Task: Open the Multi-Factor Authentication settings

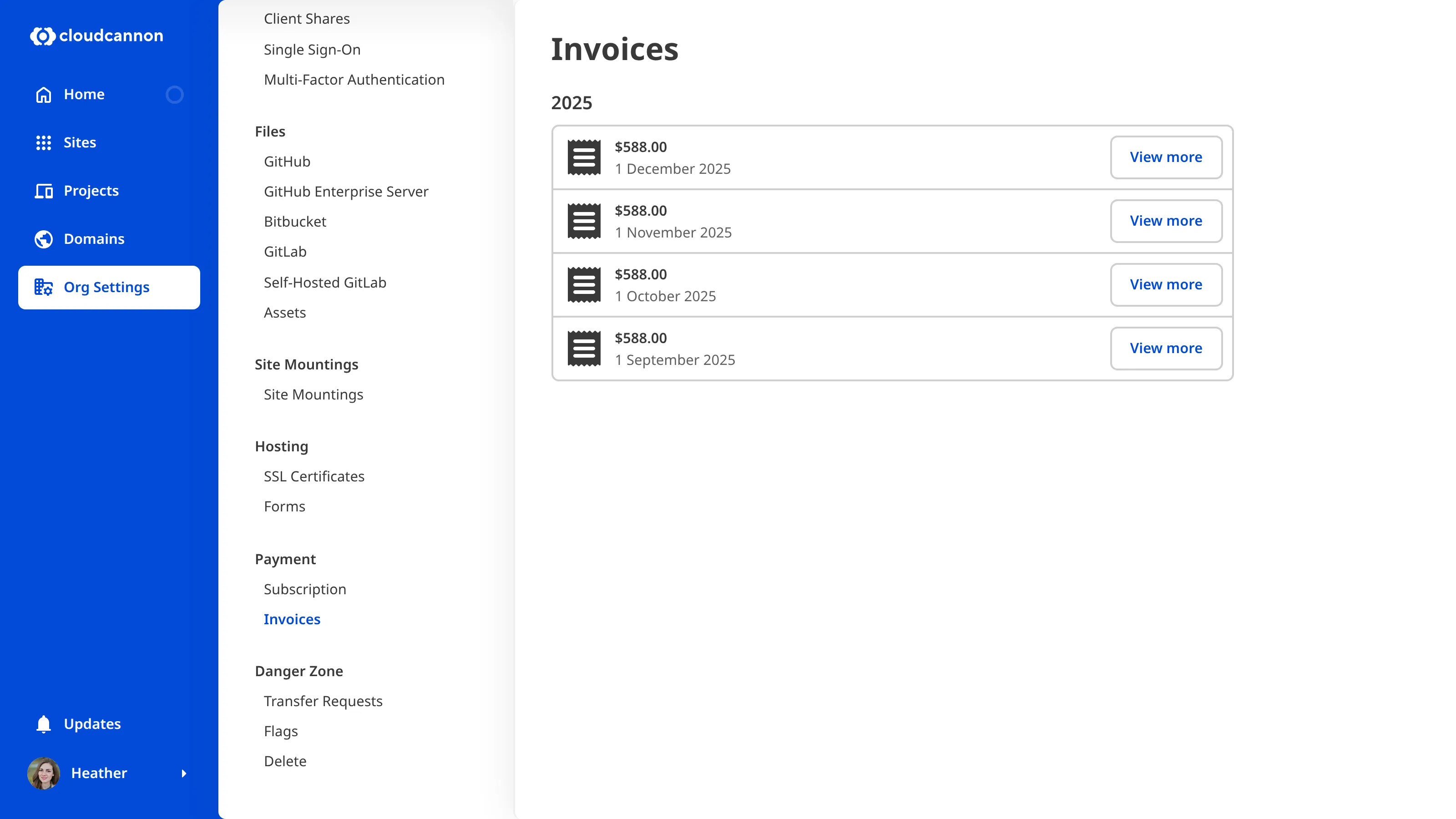Action: [x=354, y=79]
